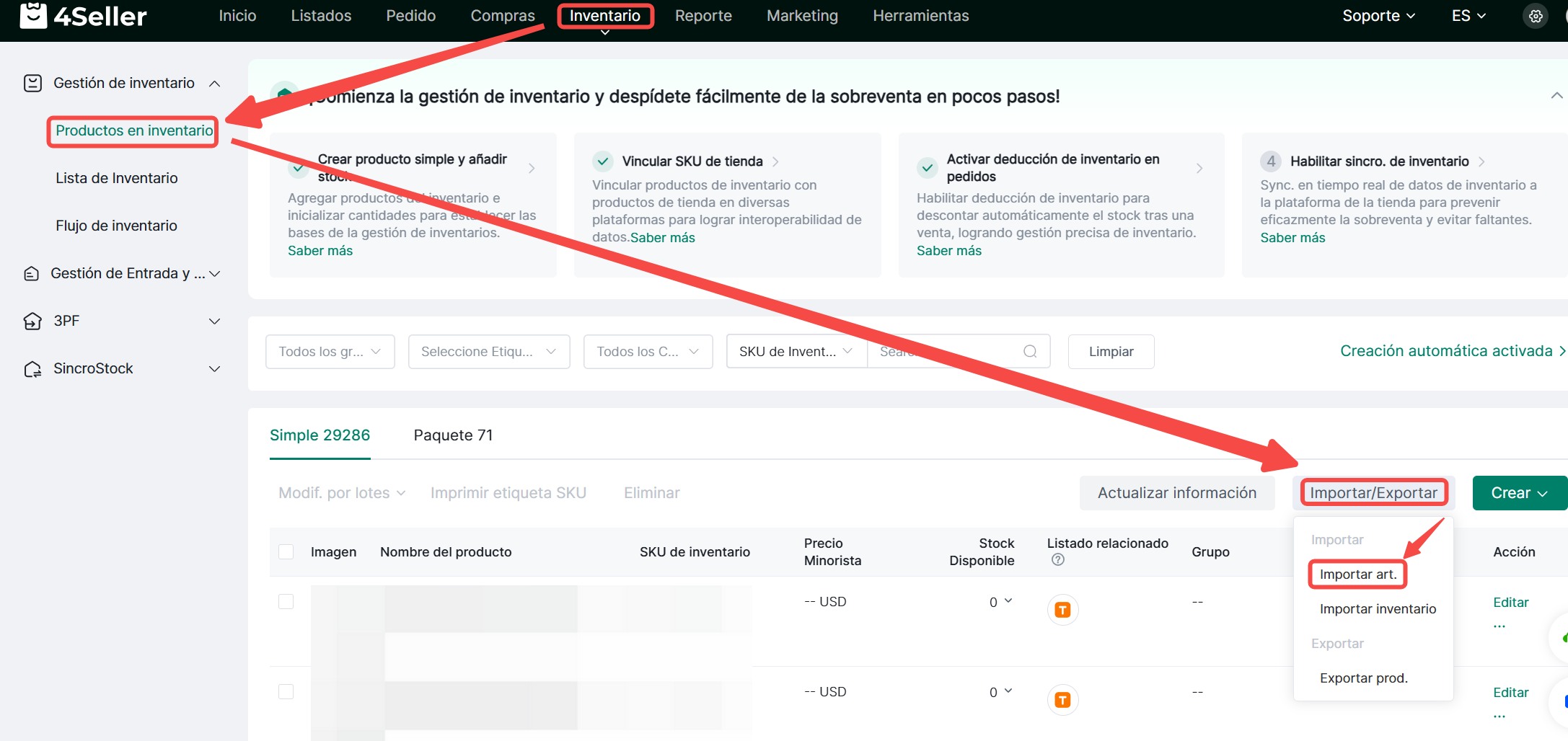Open the settings gear icon
This screenshot has width=1568, height=741.
pyautogui.click(x=1536, y=16)
